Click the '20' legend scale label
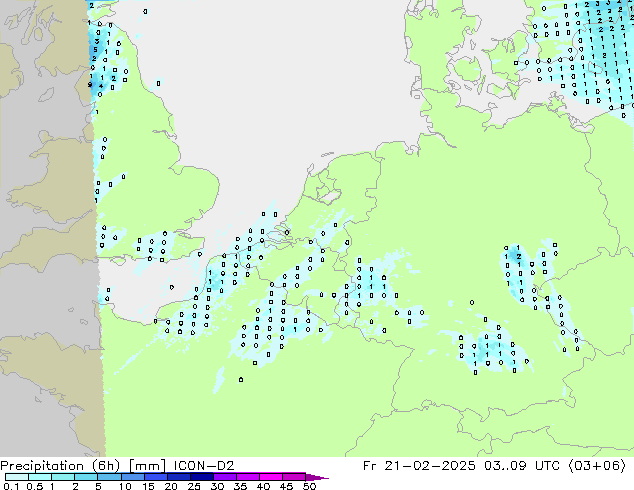 (x=171, y=486)
